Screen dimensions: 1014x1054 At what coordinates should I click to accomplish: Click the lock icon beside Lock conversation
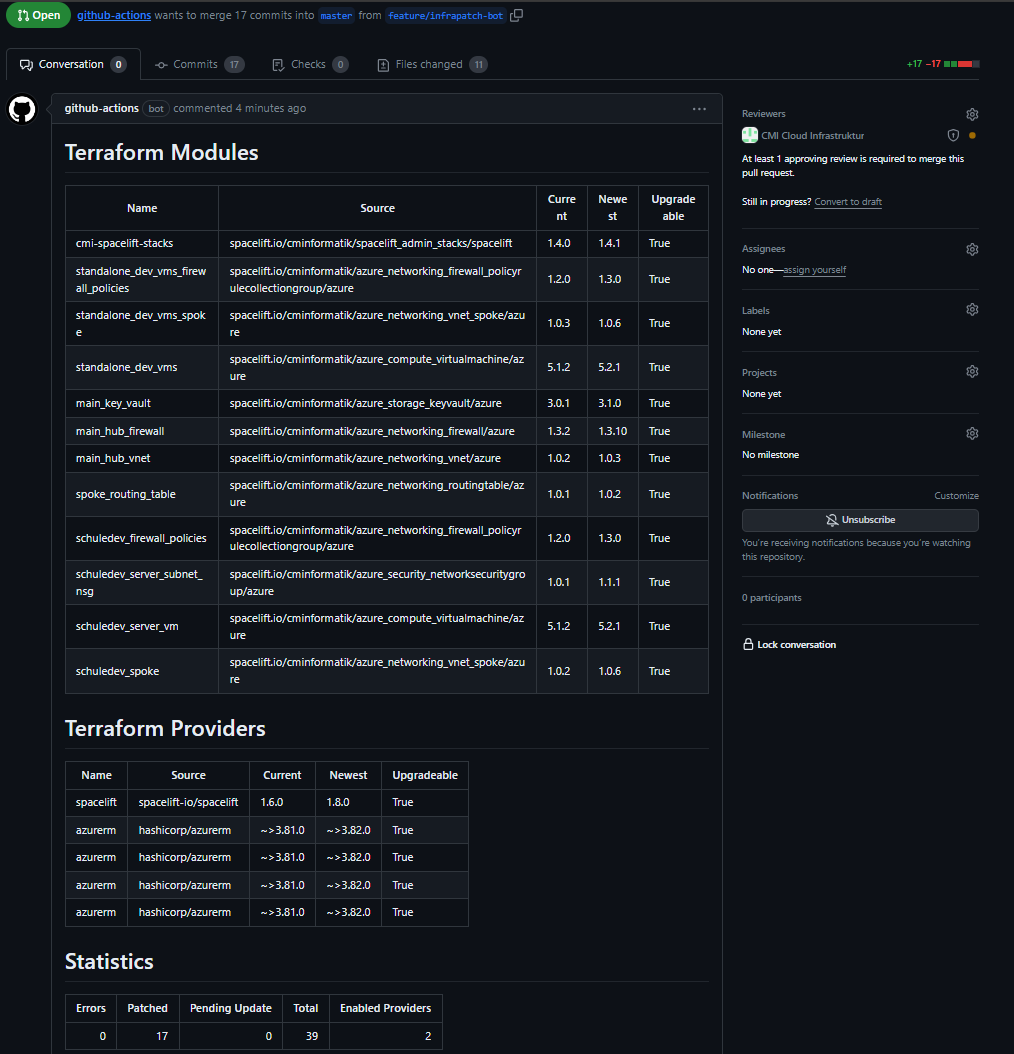coord(748,644)
